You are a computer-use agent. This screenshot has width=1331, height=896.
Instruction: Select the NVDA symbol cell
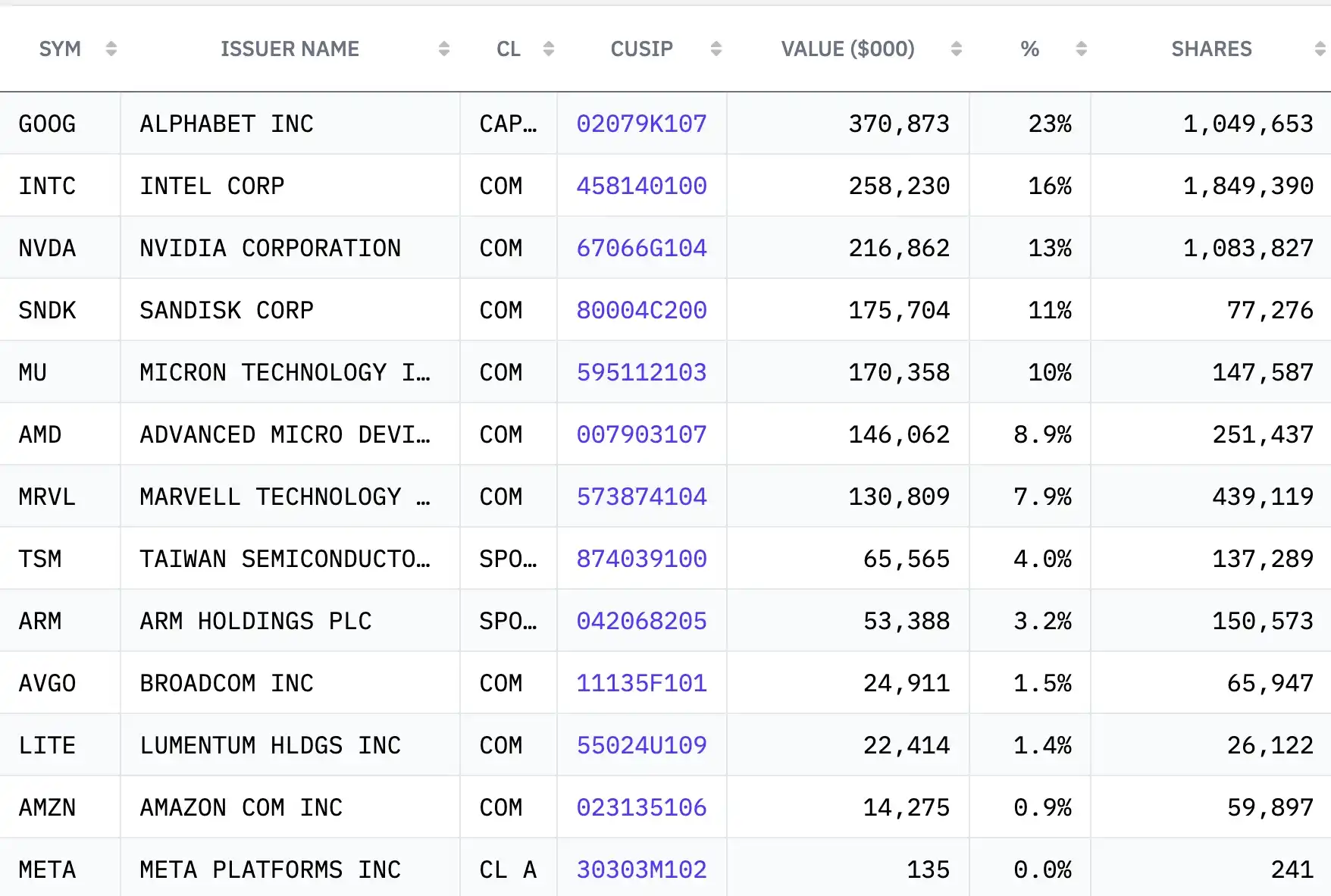click(60, 248)
